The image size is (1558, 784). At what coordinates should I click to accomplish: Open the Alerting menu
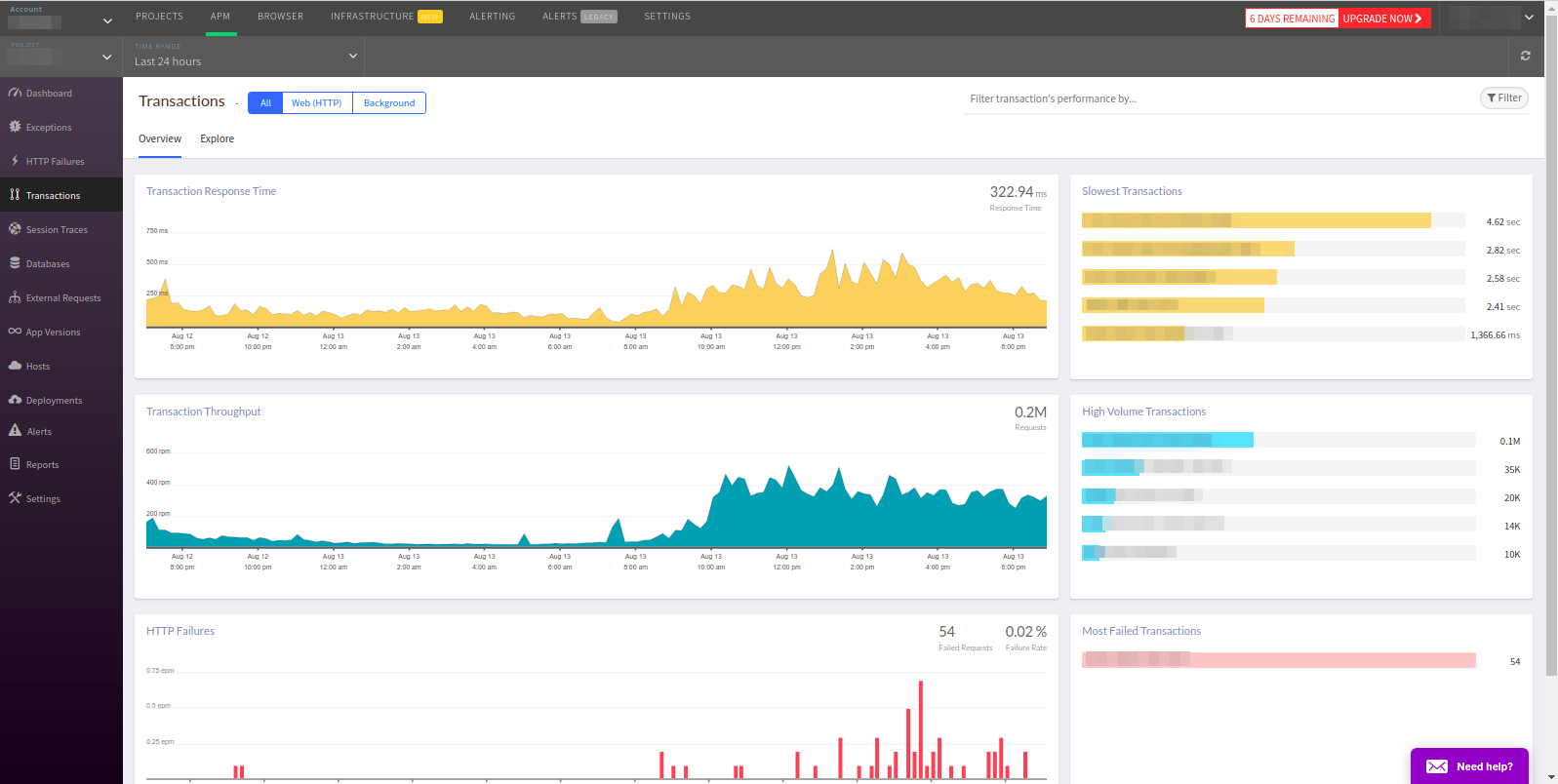click(x=493, y=17)
